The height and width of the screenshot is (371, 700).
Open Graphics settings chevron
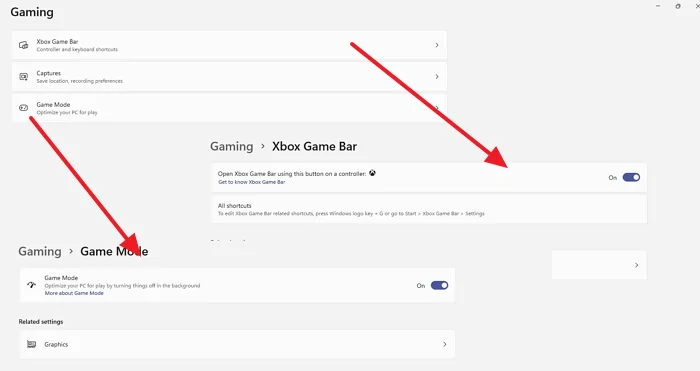point(445,344)
